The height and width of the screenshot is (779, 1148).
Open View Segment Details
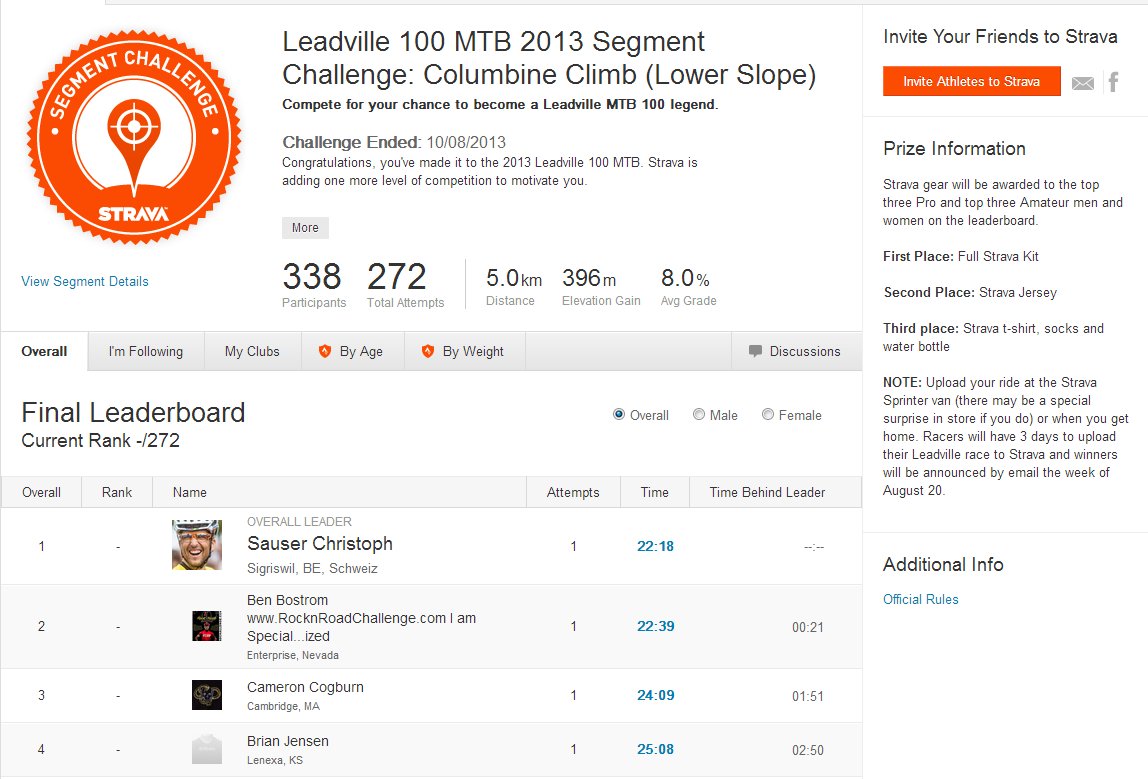pyautogui.click(x=85, y=281)
